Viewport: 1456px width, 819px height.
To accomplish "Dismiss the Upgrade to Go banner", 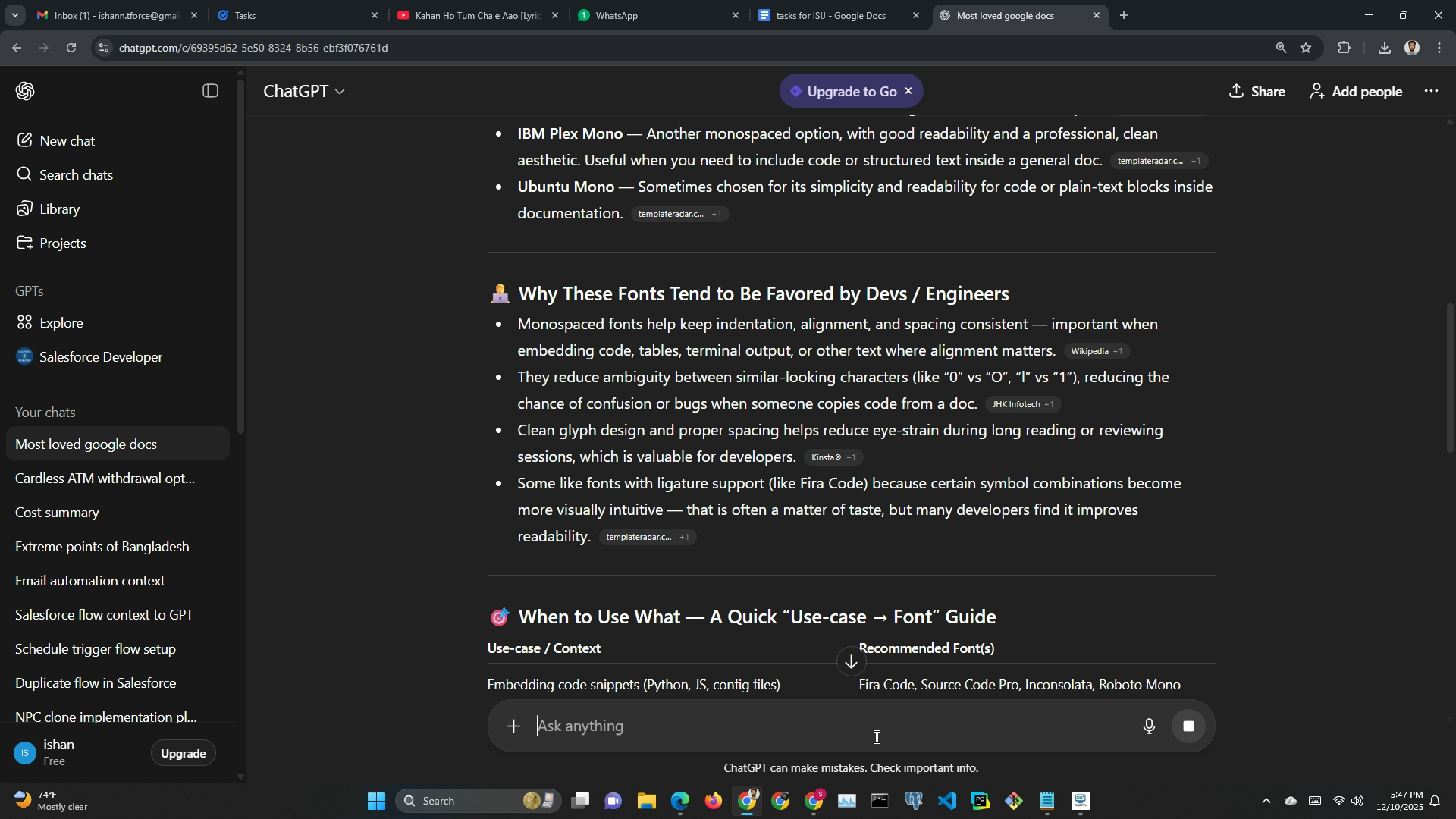I will tap(908, 91).
